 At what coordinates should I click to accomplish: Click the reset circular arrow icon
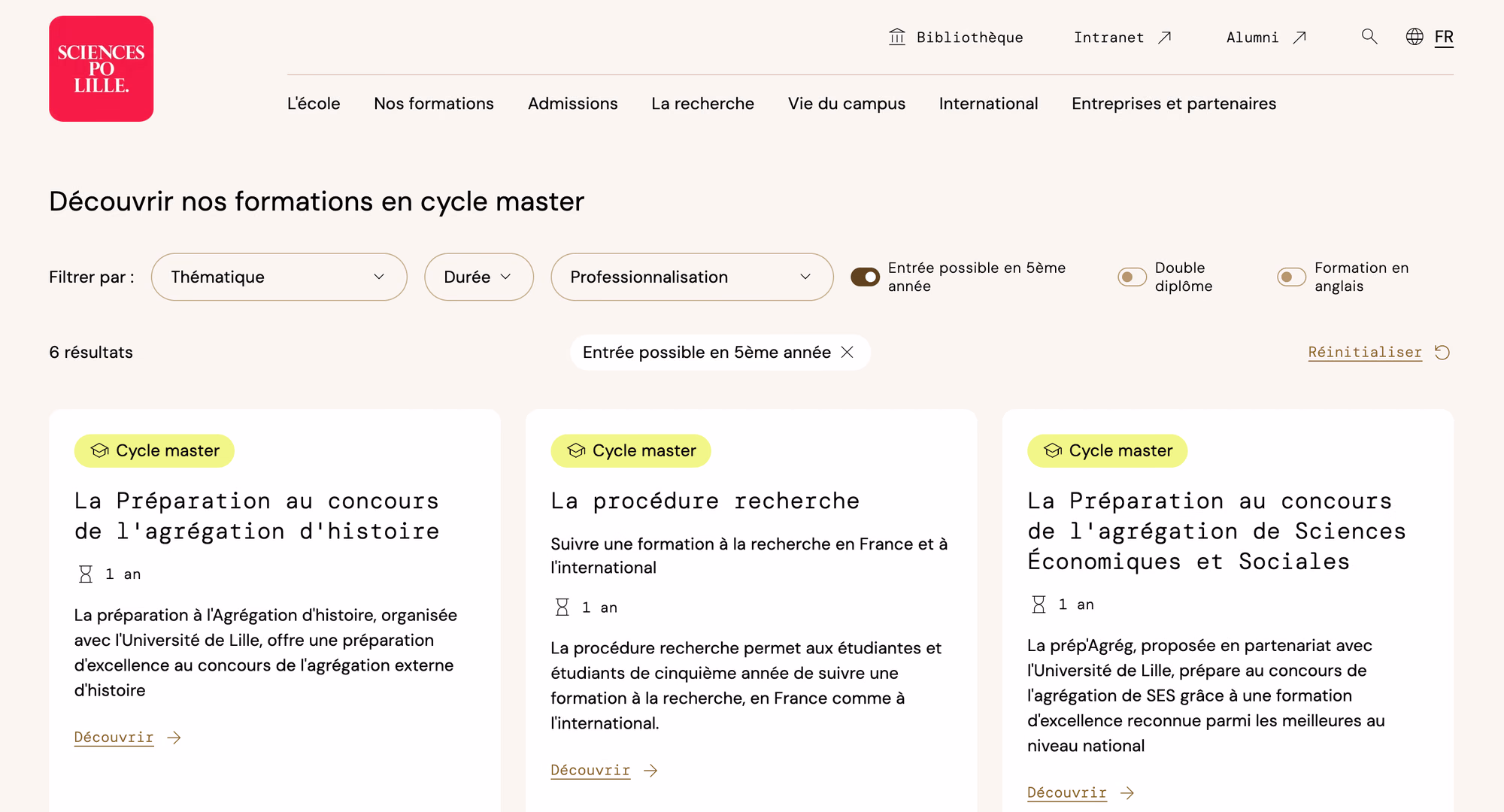(x=1442, y=353)
